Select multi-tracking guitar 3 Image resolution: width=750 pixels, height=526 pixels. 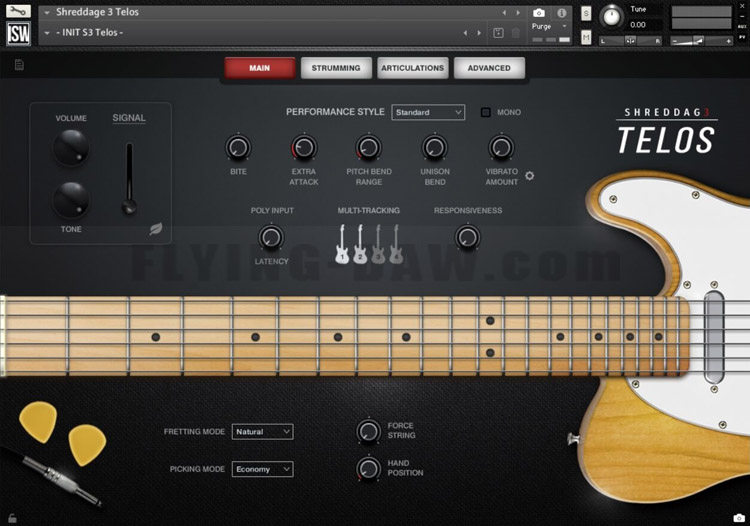coord(378,244)
